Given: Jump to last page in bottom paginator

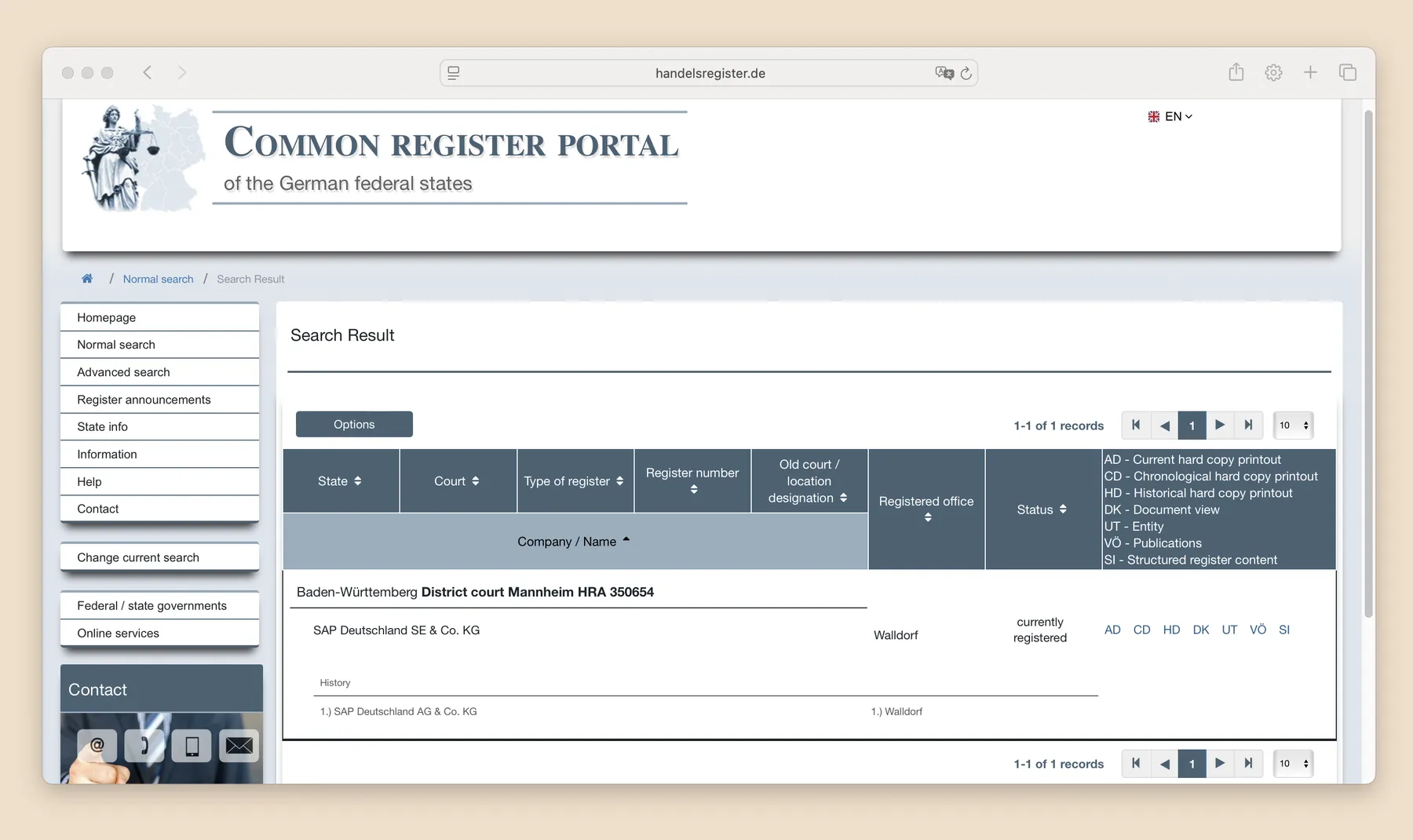Looking at the screenshot, I should [x=1248, y=763].
